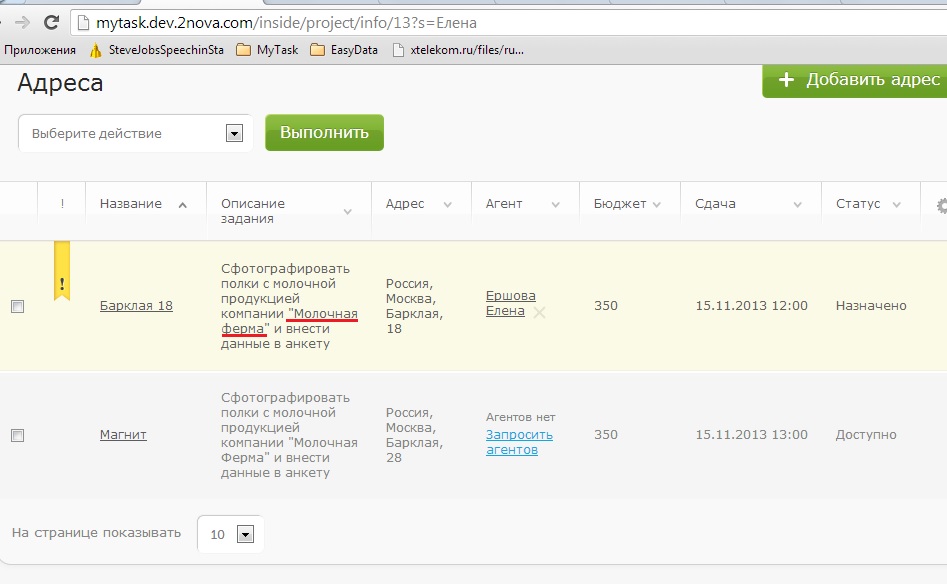Click the Бюджет column header
The image size is (947, 584).
[620, 204]
